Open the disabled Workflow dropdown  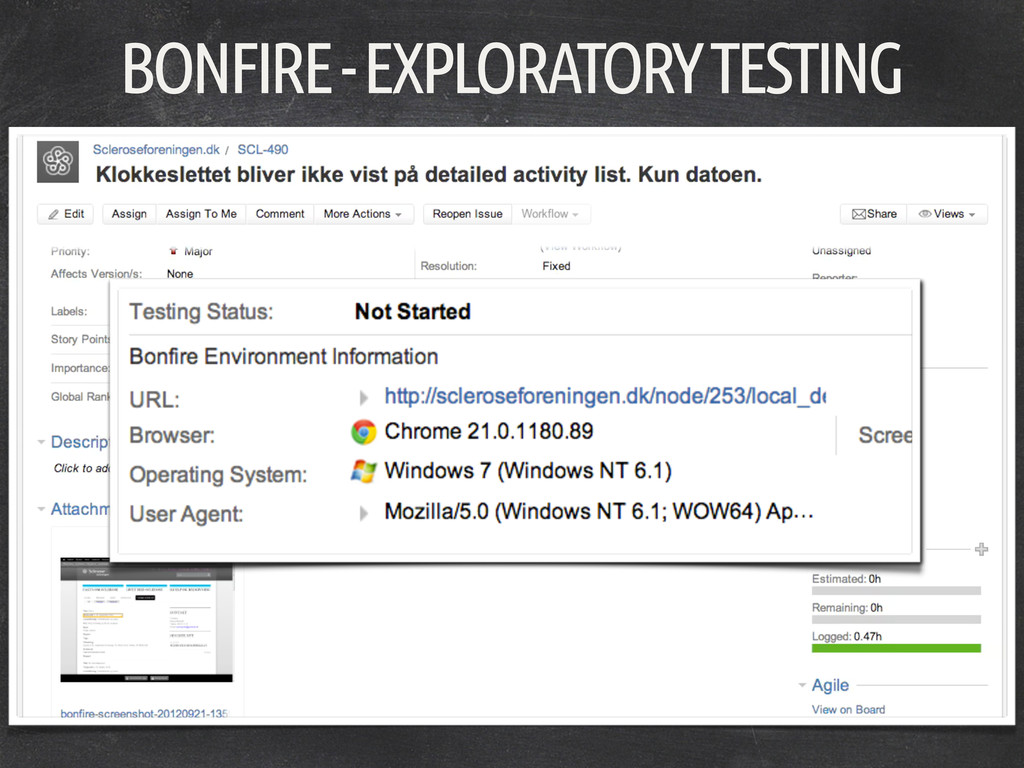pyautogui.click(x=550, y=214)
